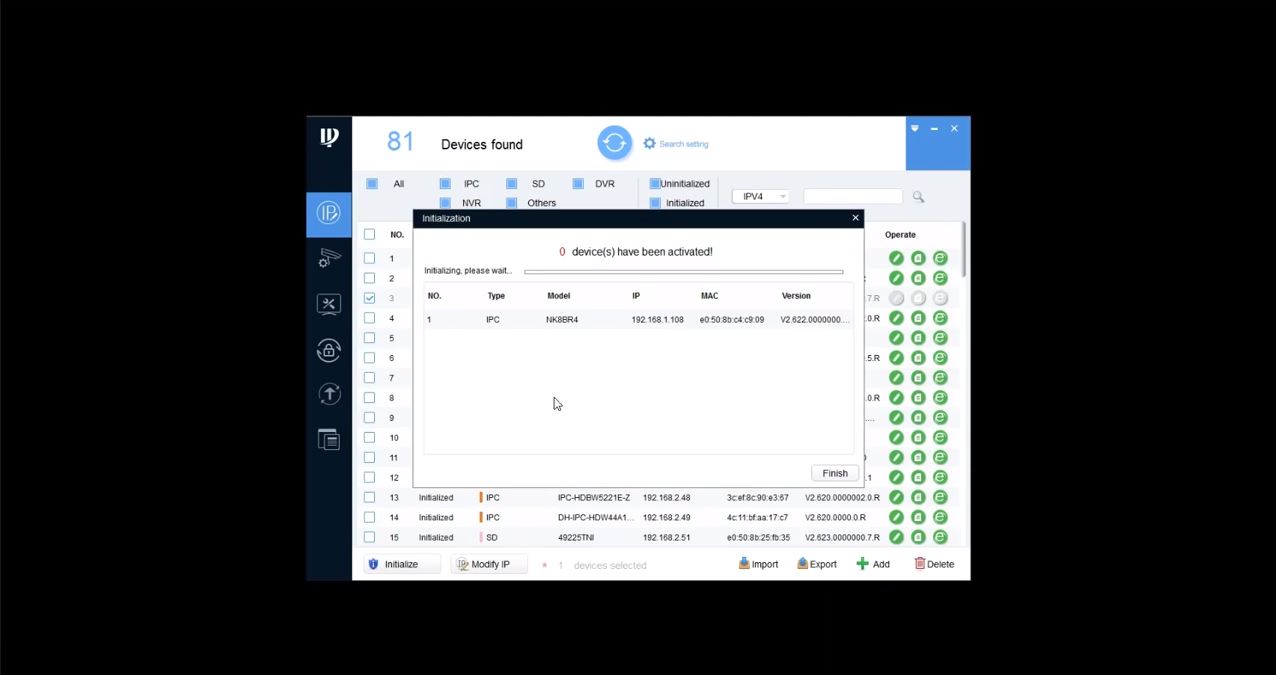The width and height of the screenshot is (1276, 675).
Task: Open web page icon for row 10
Action: [940, 438]
